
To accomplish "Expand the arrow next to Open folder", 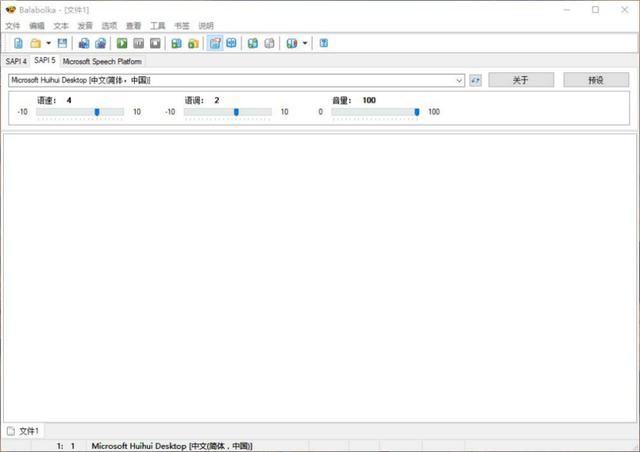I will (x=48, y=43).
